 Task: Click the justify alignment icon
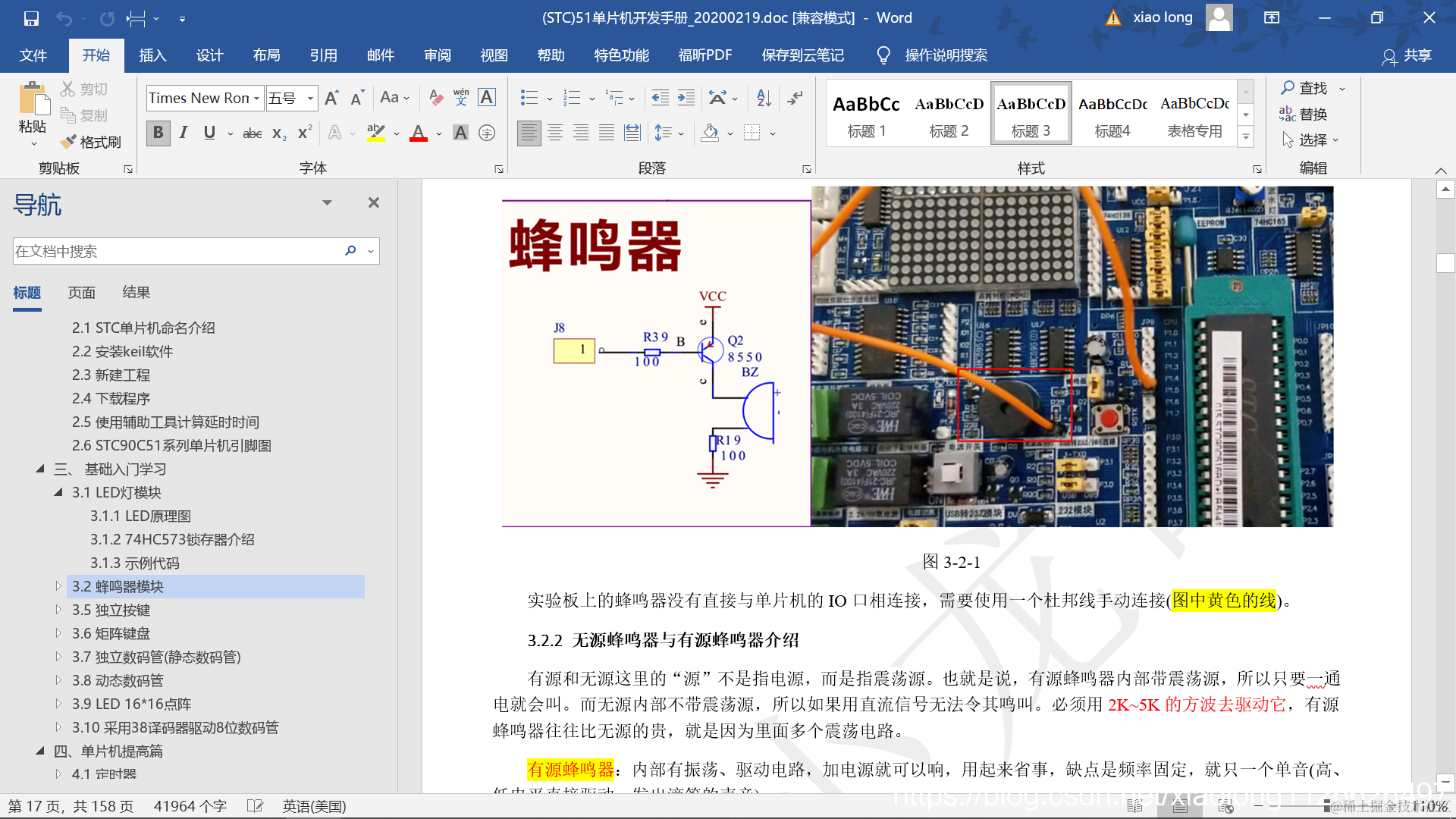tap(607, 133)
